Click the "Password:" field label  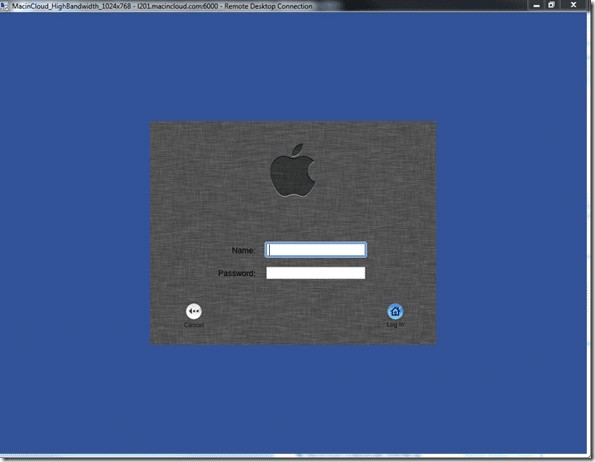(x=236, y=273)
